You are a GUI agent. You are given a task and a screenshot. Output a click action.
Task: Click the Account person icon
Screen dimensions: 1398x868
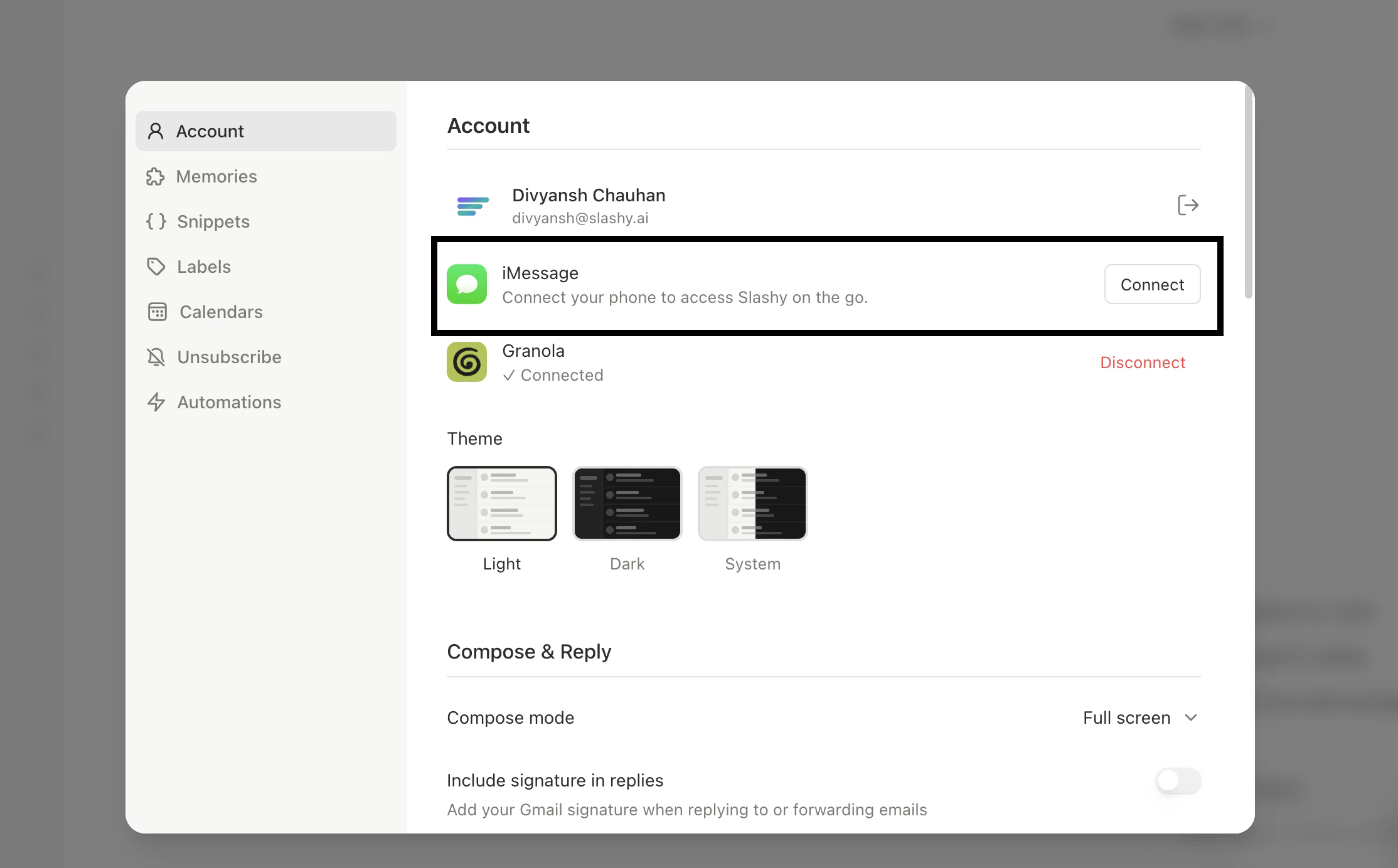[156, 131]
